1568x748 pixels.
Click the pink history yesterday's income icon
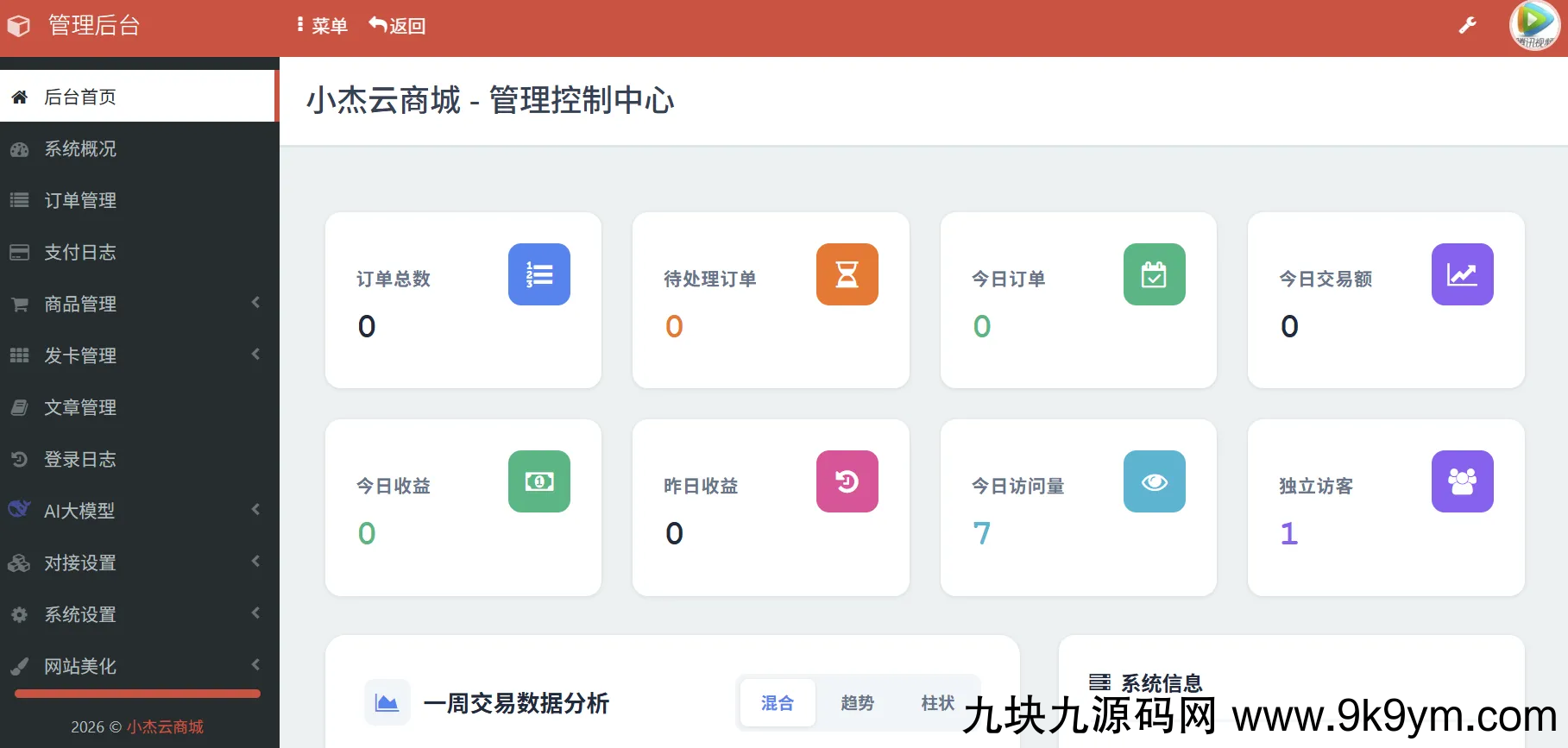[847, 481]
